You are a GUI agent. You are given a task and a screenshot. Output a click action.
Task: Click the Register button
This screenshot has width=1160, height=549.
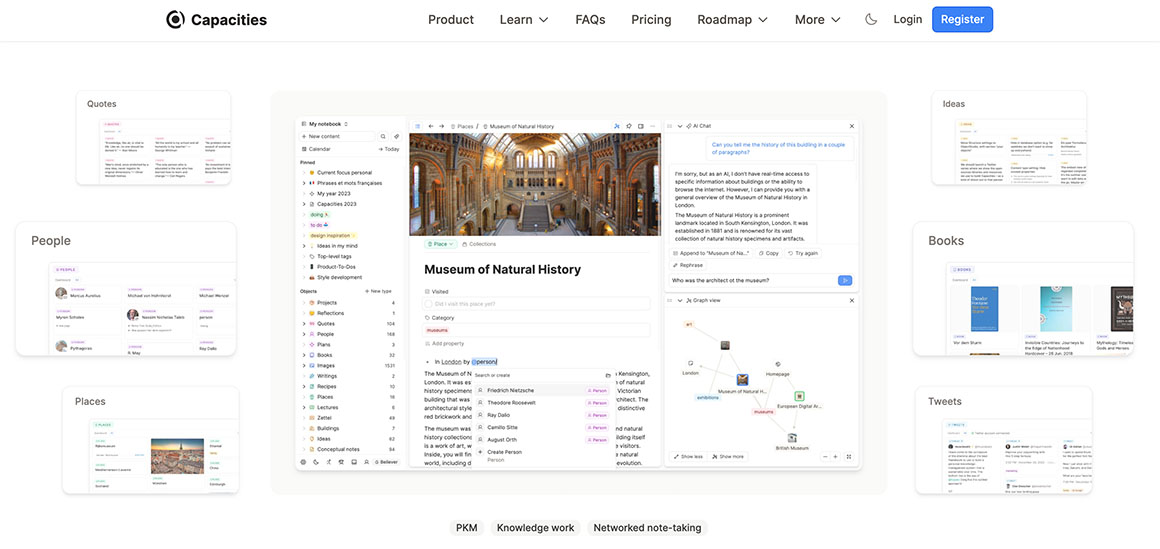[962, 19]
